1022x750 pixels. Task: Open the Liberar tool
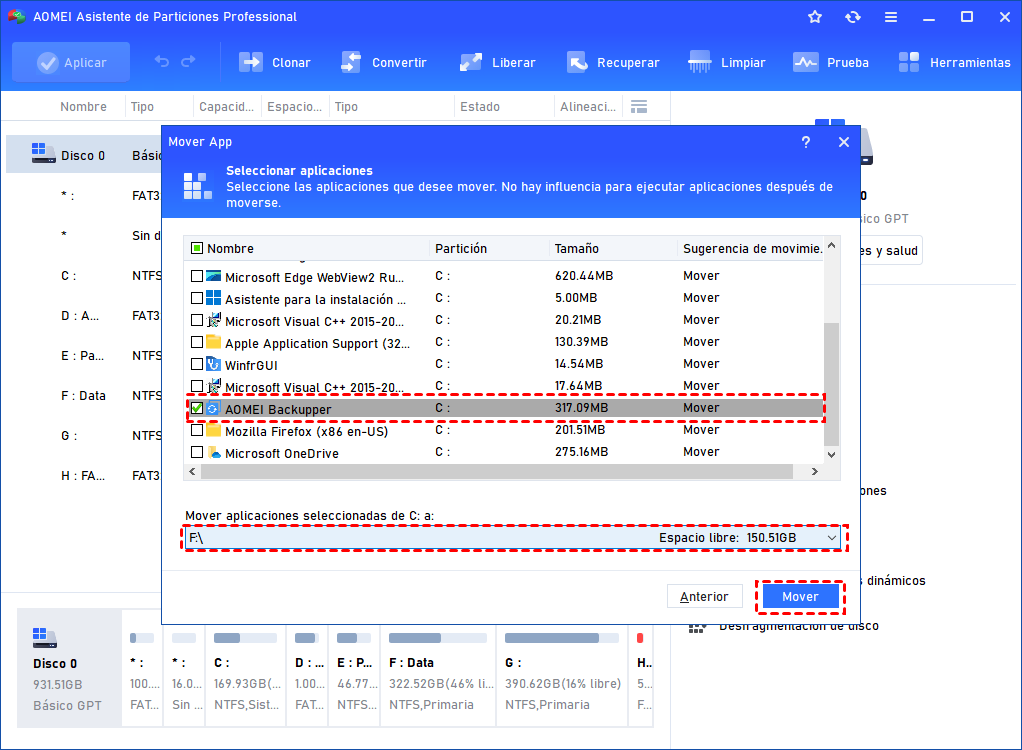(497, 63)
